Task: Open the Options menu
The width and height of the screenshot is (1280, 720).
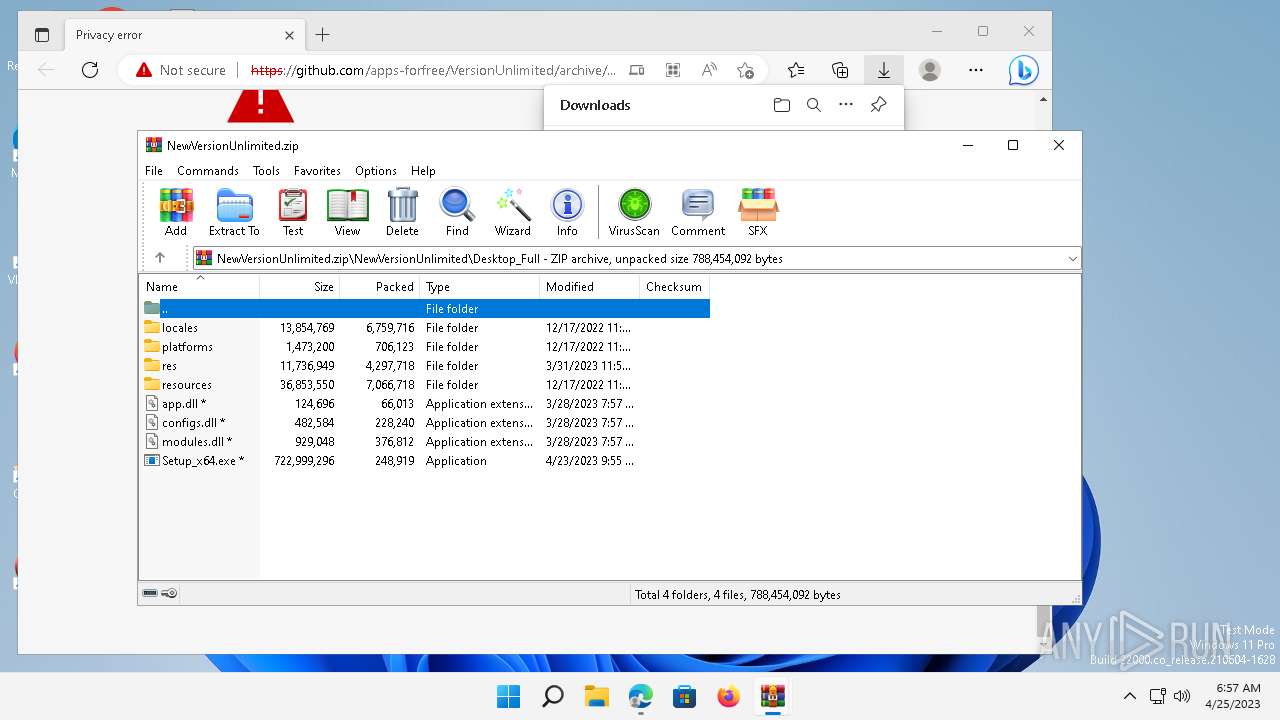Action: [x=376, y=171]
